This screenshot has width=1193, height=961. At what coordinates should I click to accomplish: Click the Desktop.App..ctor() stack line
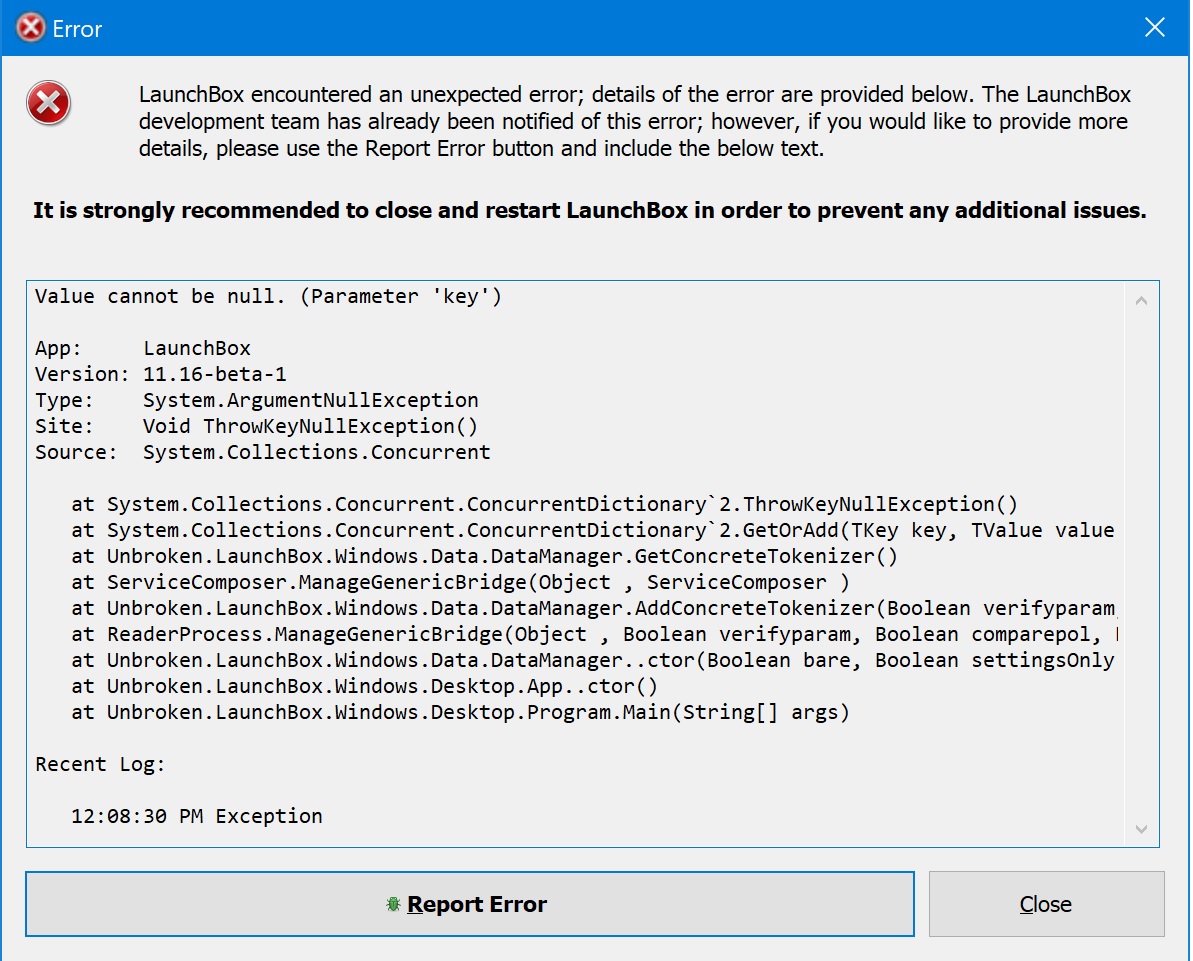tap(364, 686)
